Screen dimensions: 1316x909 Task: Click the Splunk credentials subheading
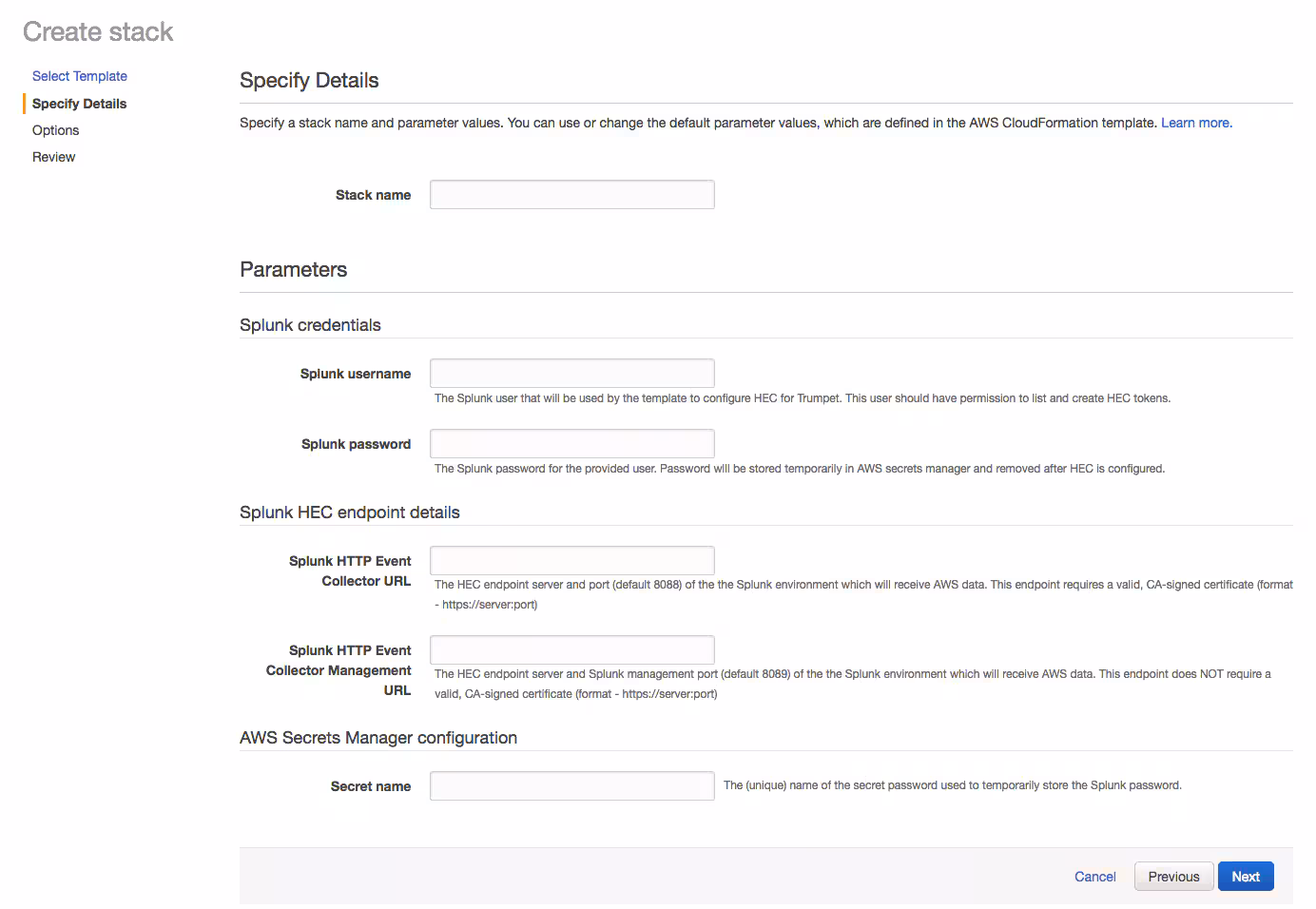[310, 325]
